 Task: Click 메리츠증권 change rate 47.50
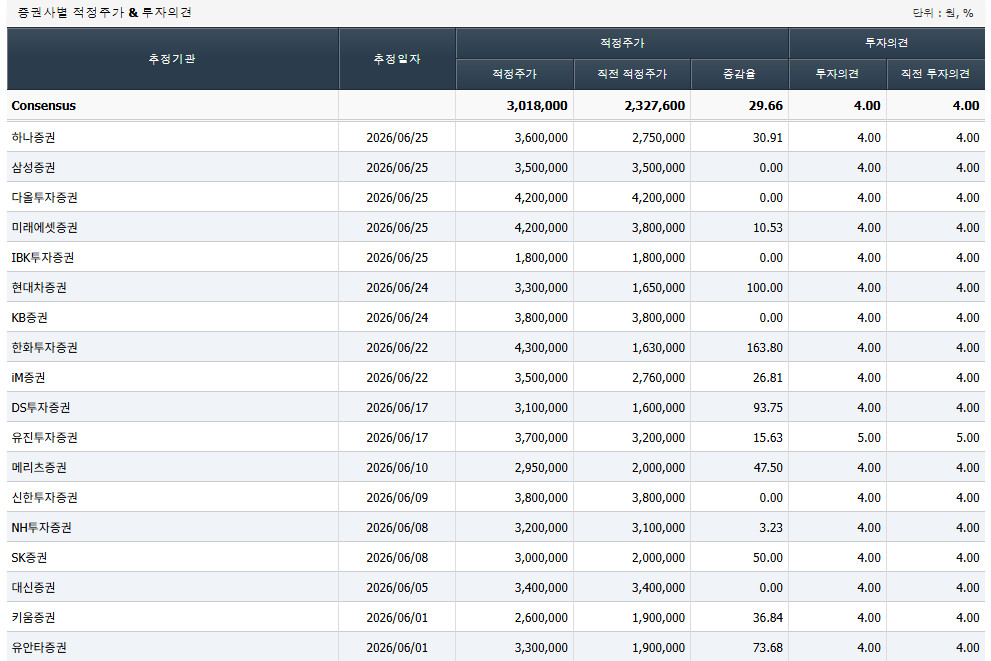(767, 468)
